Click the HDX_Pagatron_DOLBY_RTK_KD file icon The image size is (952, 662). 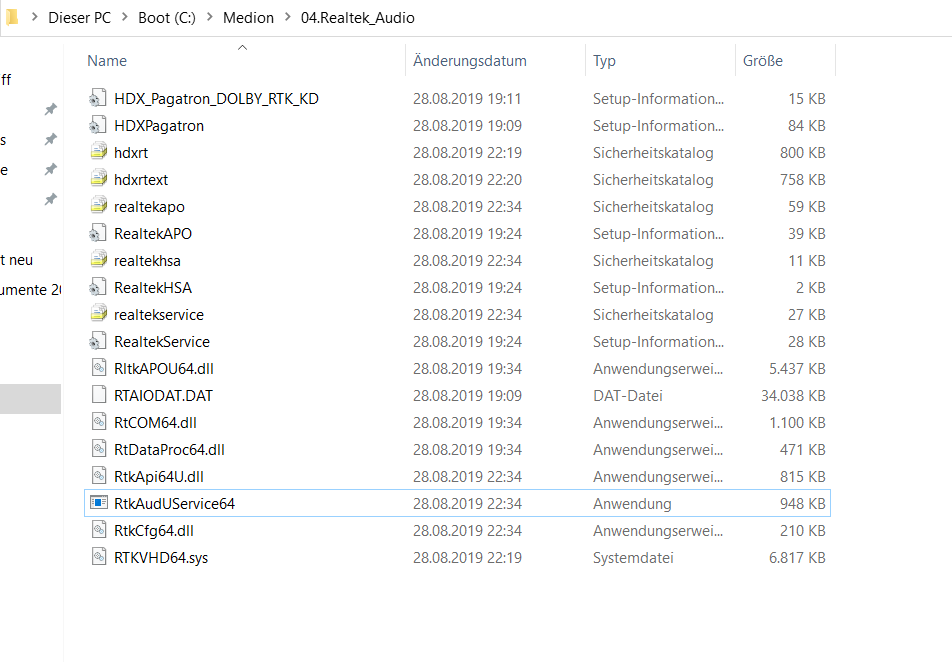(97, 99)
